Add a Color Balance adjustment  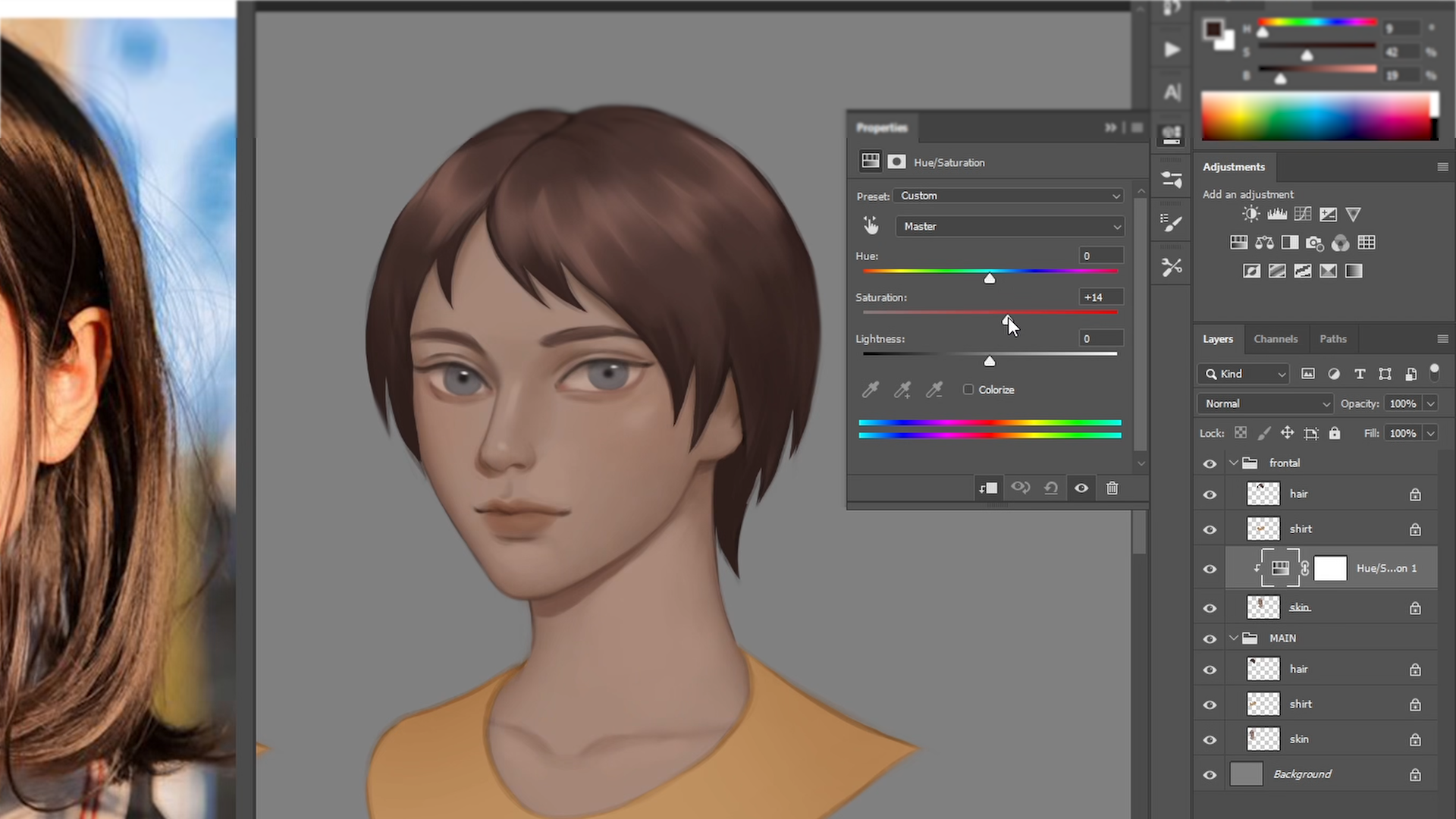click(1264, 243)
